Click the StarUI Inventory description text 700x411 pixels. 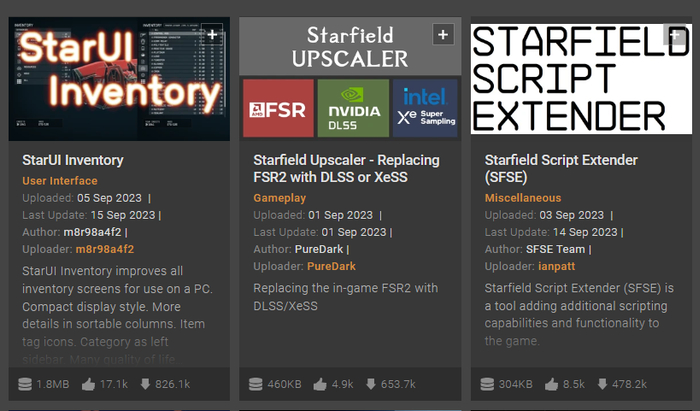[117, 315]
